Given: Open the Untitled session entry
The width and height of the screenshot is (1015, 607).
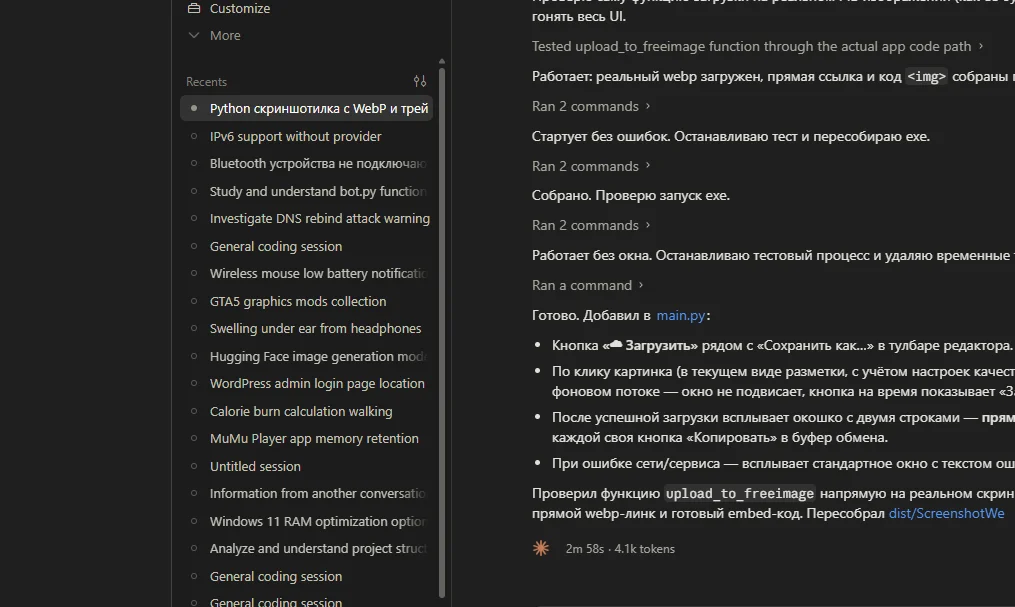Looking at the screenshot, I should [x=306, y=466].
